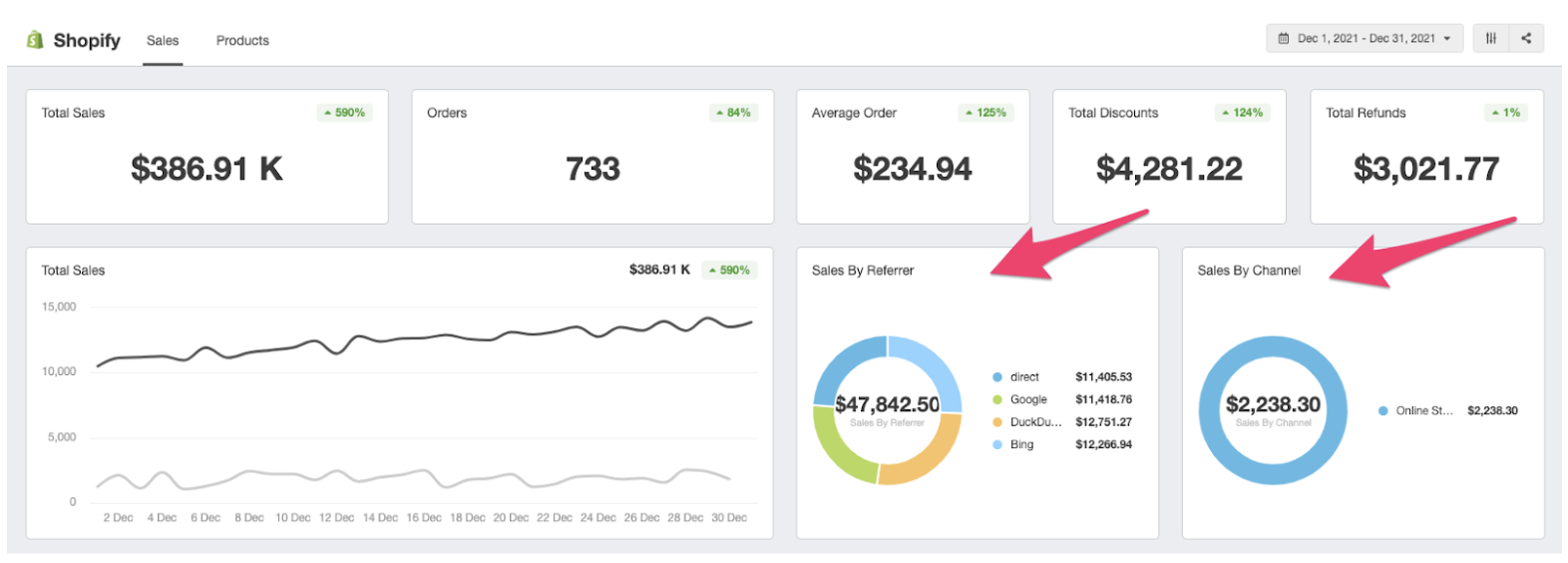Click the calendar icon in date picker
The width and height of the screenshot is (1568, 563).
tap(1284, 39)
